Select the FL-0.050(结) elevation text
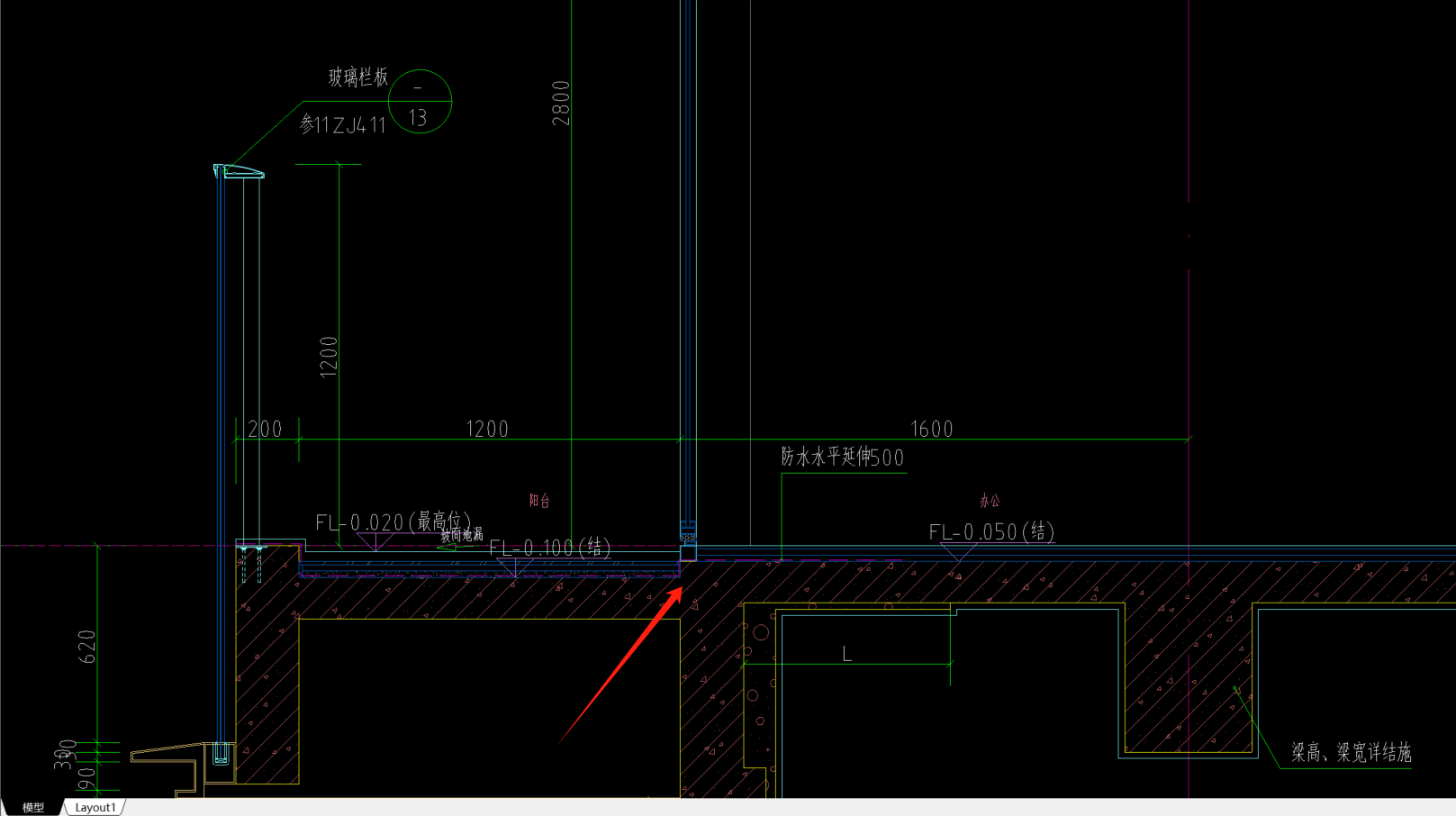Image resolution: width=1456 pixels, height=816 pixels. coord(991,532)
